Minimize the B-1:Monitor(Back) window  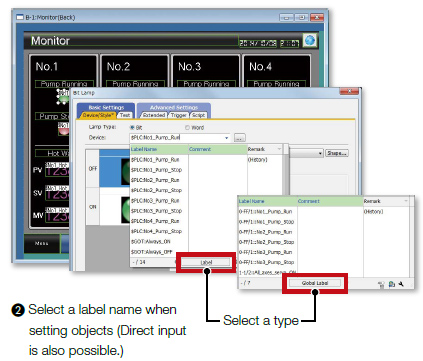287,17
